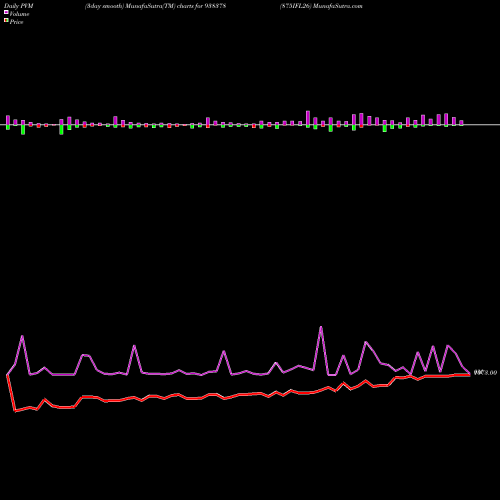The image size is (500, 500).
Task: Click the magenta Volume legend swatch
Action: point(6,12)
